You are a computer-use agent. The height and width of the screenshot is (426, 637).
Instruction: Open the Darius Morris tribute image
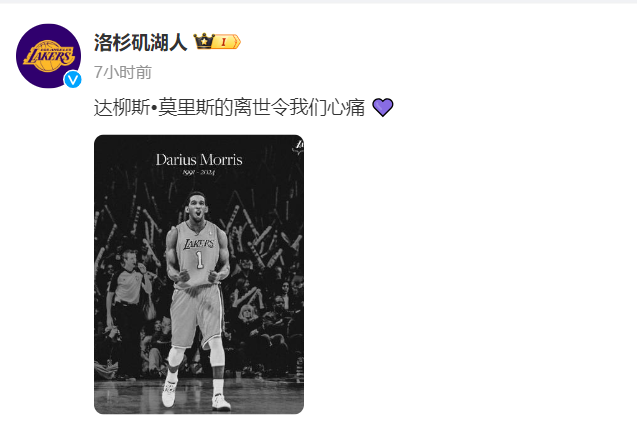(199, 275)
